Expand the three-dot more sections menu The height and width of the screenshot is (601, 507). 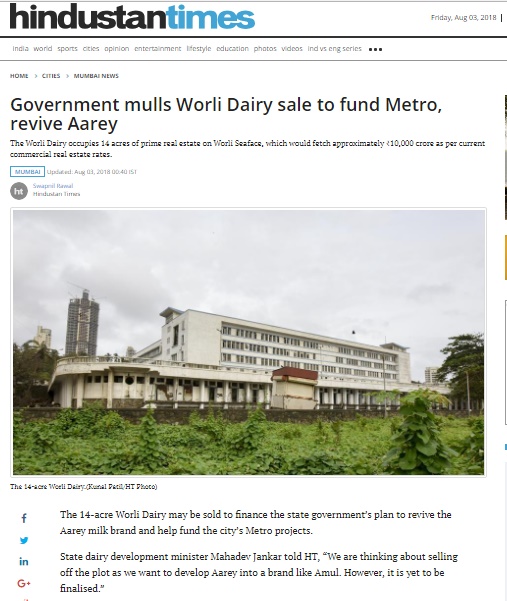tap(376, 49)
